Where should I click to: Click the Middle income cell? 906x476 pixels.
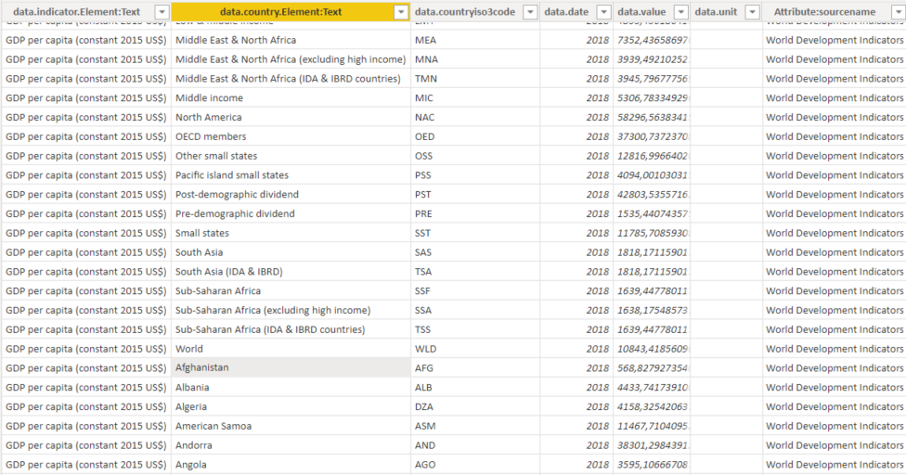(291, 98)
